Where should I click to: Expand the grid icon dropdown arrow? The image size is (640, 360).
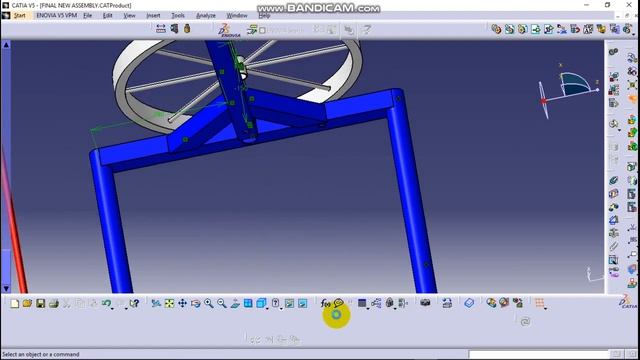pos(546,309)
